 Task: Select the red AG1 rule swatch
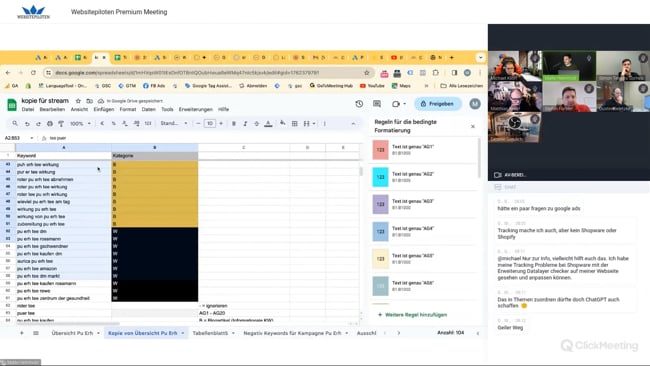[x=381, y=150]
